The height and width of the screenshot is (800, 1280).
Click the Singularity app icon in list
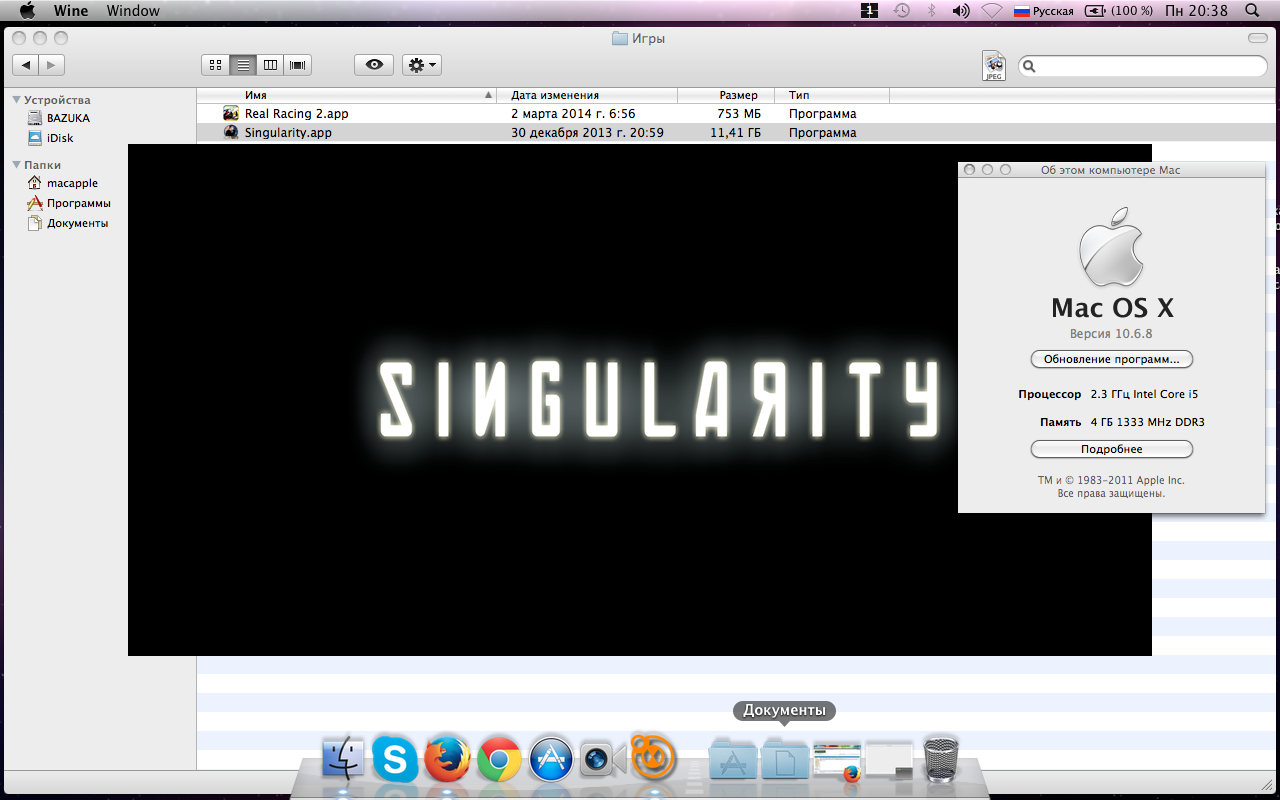tap(231, 133)
